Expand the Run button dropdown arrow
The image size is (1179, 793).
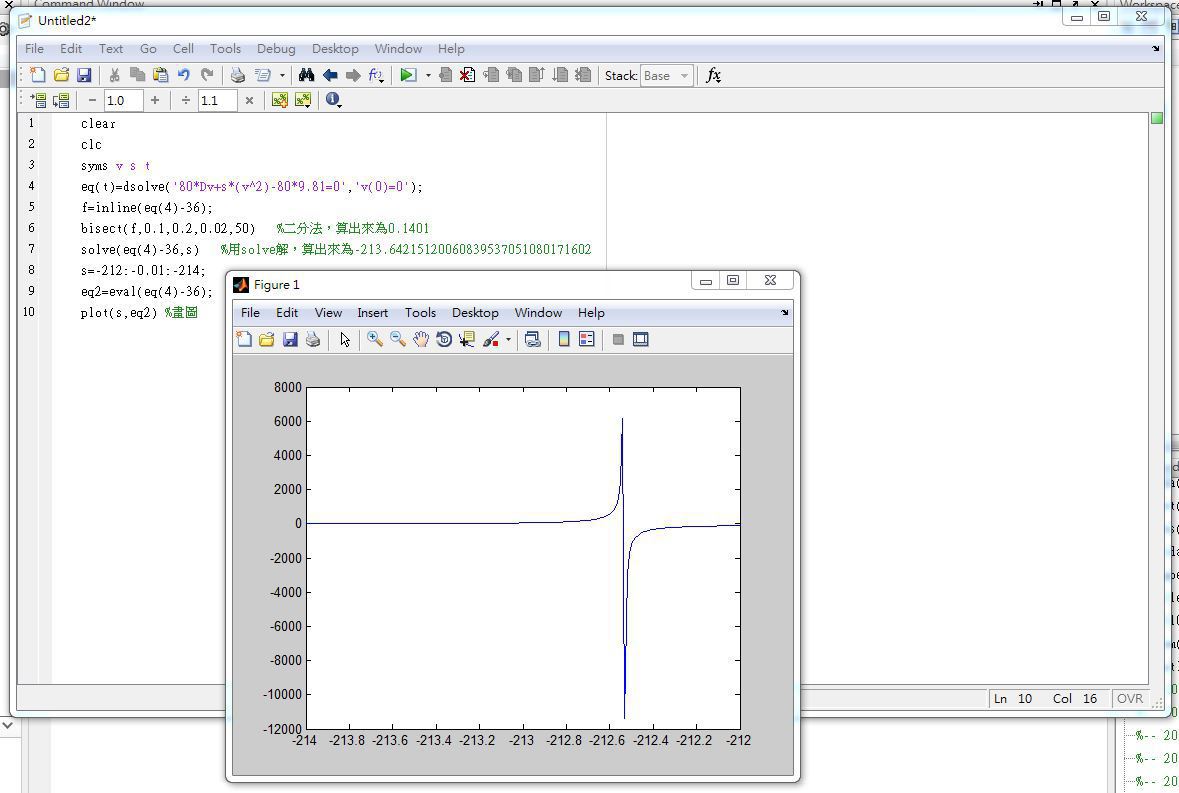click(x=428, y=75)
